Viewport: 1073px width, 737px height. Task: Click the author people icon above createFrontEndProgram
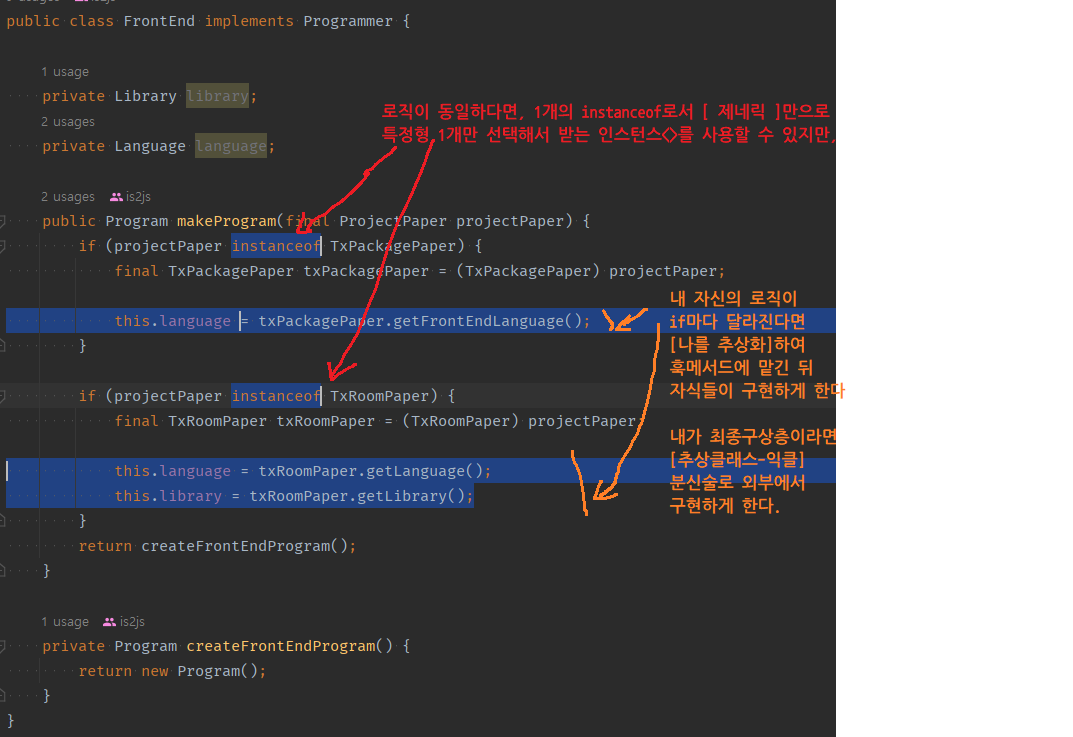click(109, 622)
